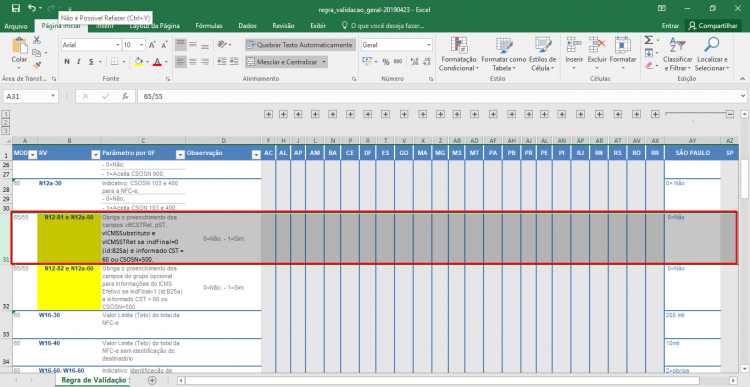Click the ribbon display options icon
The image size is (750, 387).
tap(662, 8)
